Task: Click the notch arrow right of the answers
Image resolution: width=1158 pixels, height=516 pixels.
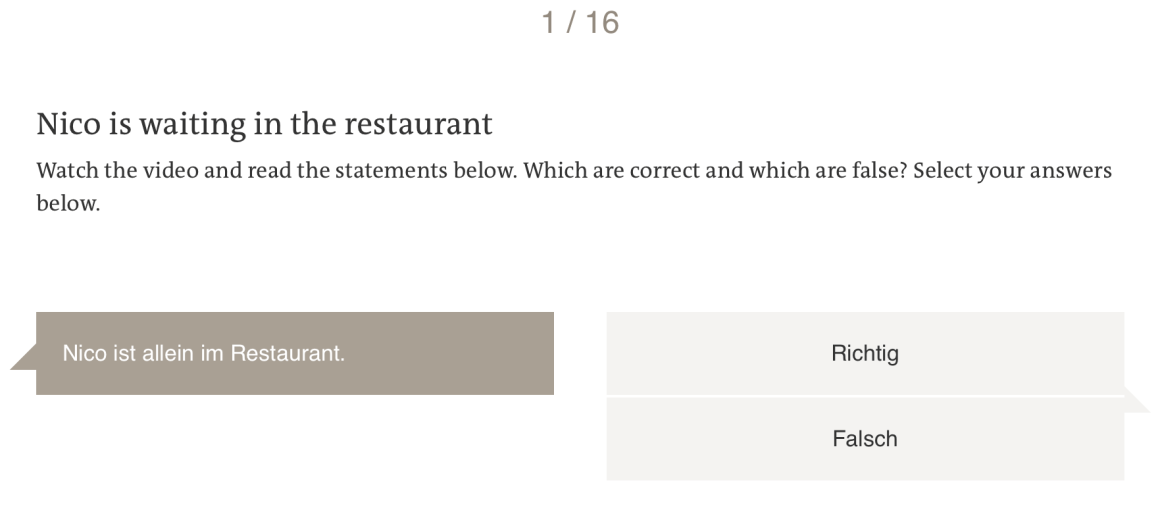Action: click(x=1137, y=401)
